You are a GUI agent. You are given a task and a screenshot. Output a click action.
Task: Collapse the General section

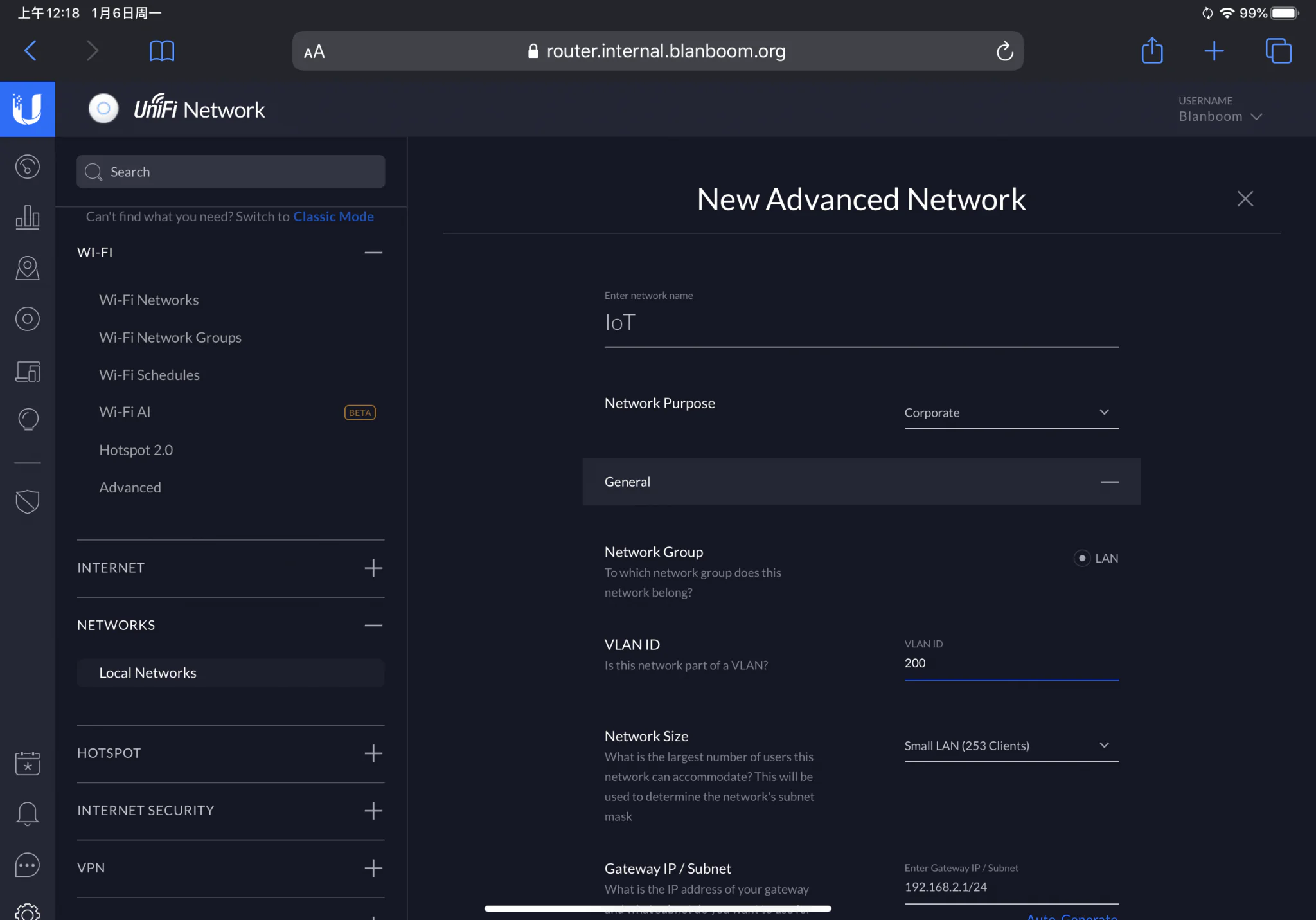[x=1109, y=482]
